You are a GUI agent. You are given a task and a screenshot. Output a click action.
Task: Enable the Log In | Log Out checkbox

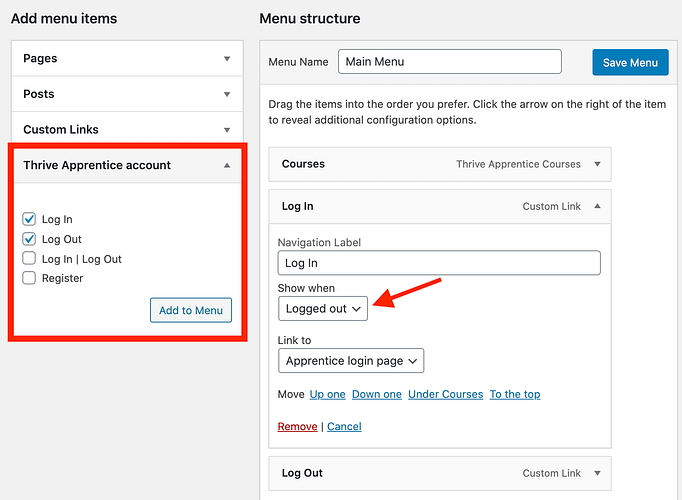pyautogui.click(x=29, y=259)
